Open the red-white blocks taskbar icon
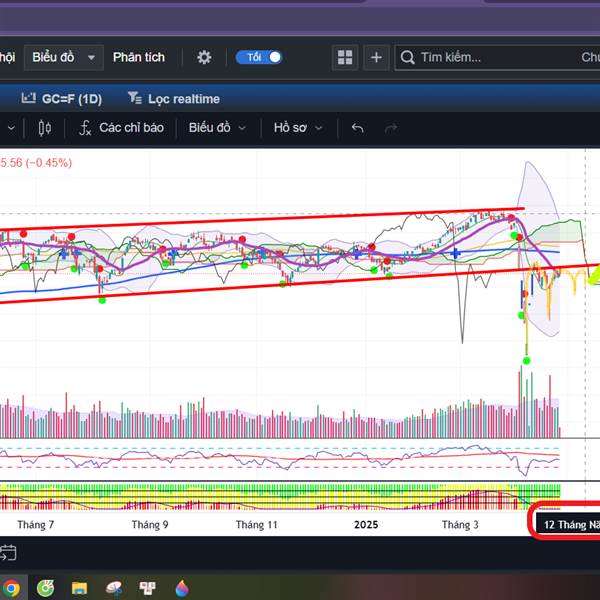The width and height of the screenshot is (600, 600). [x=147, y=588]
